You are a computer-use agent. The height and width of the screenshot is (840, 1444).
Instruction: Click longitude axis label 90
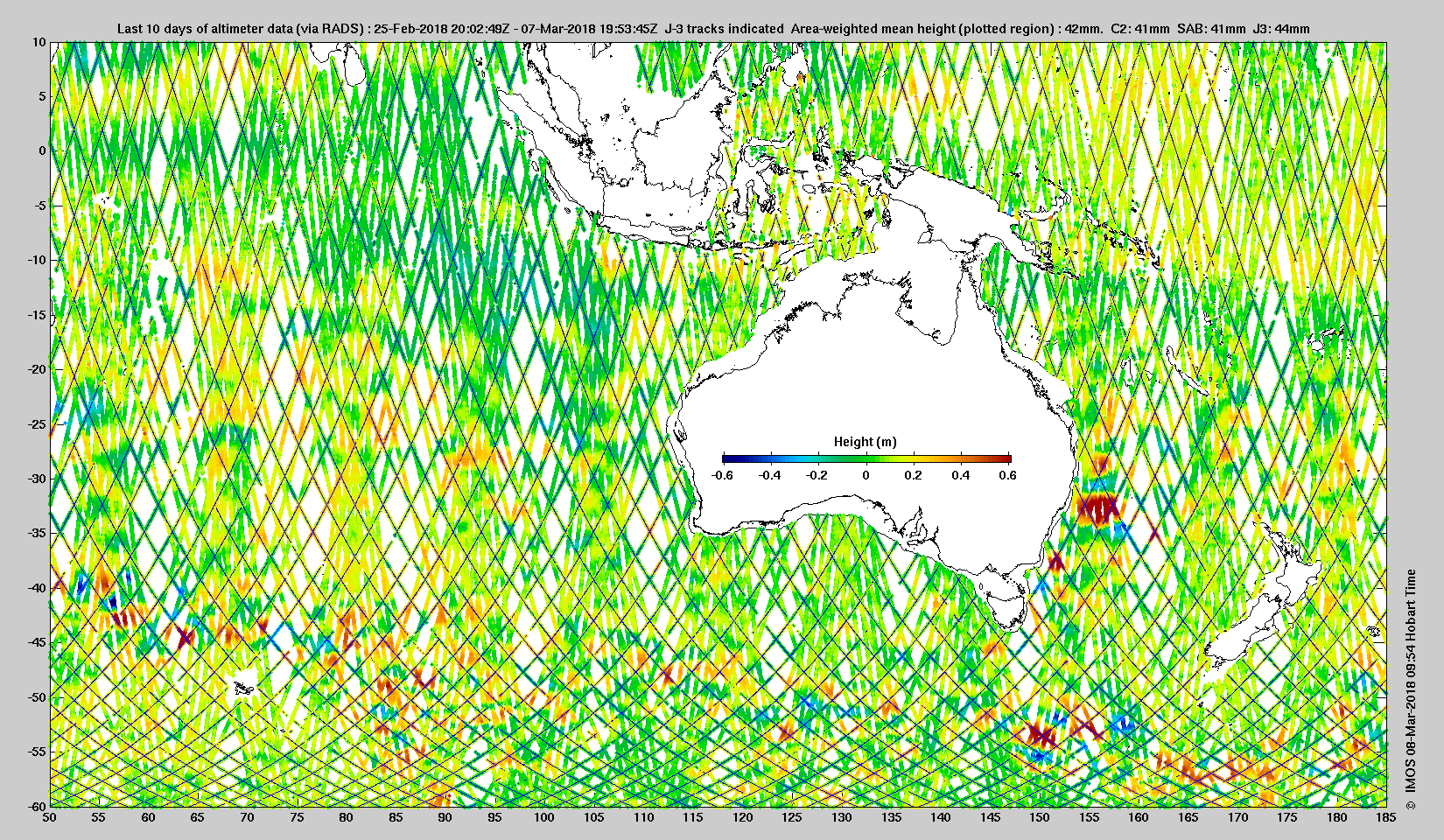click(445, 818)
